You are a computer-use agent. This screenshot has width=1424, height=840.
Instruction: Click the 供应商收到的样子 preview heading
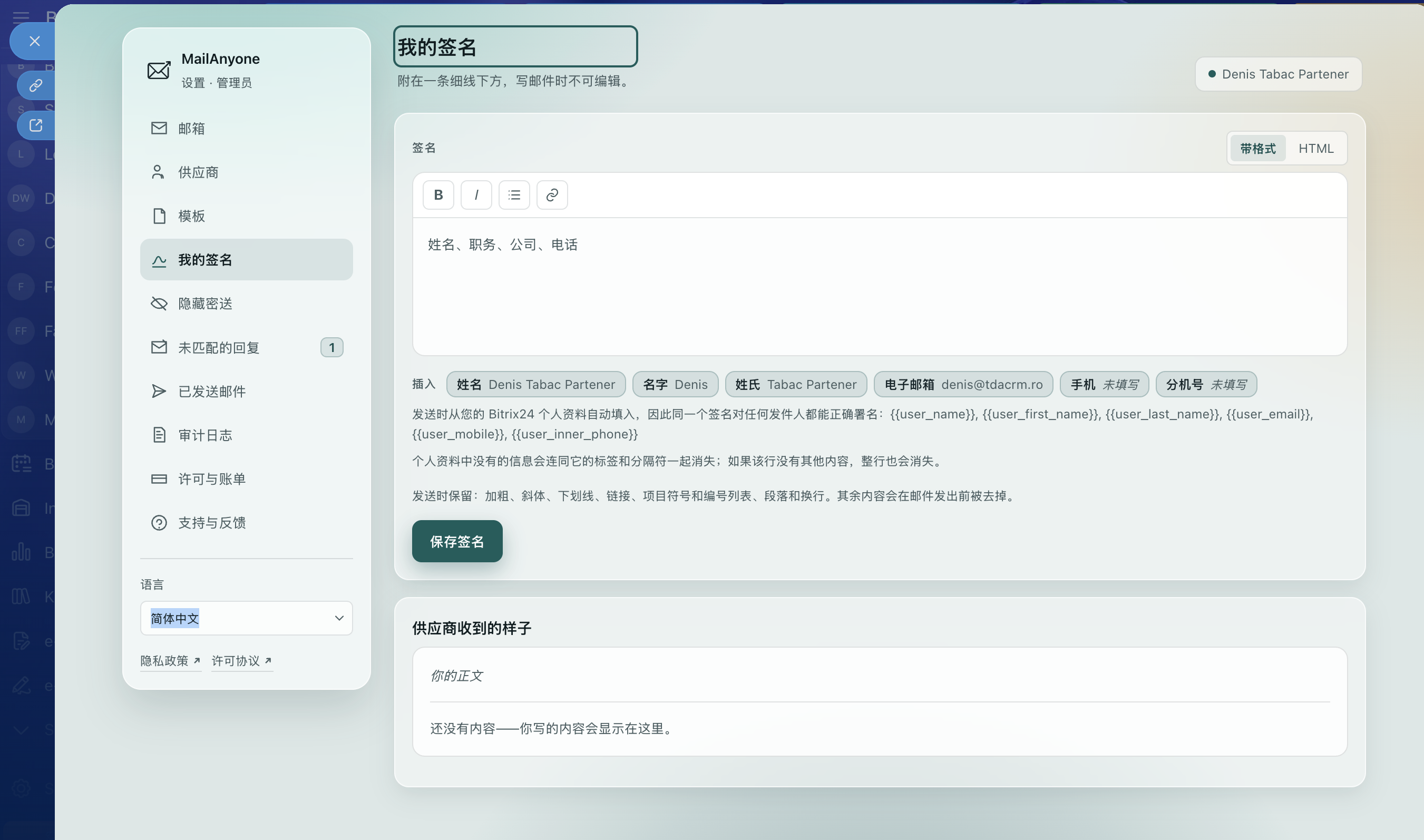tap(472, 628)
